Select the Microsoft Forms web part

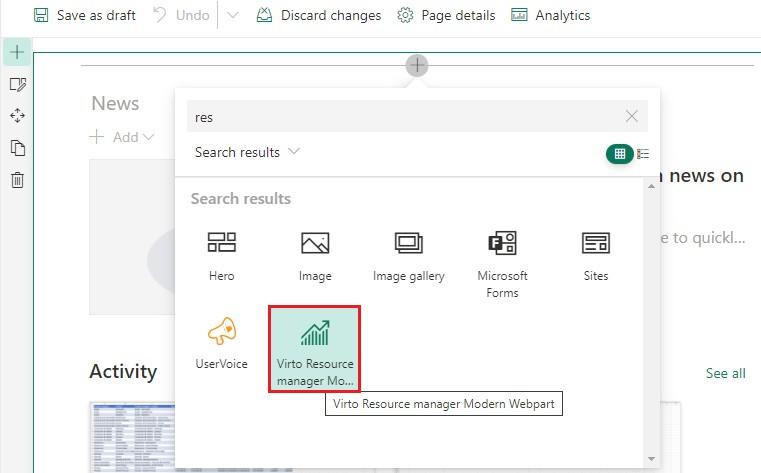pos(502,265)
